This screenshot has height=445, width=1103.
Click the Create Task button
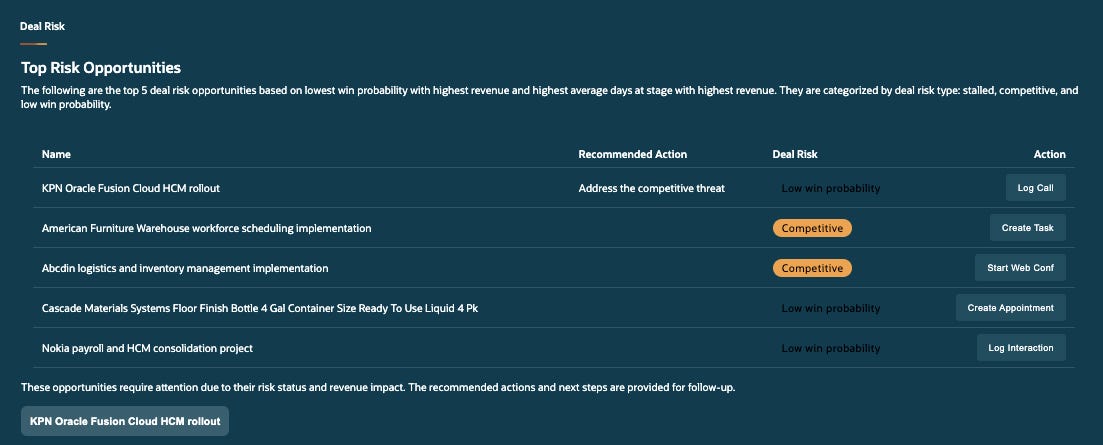1028,228
